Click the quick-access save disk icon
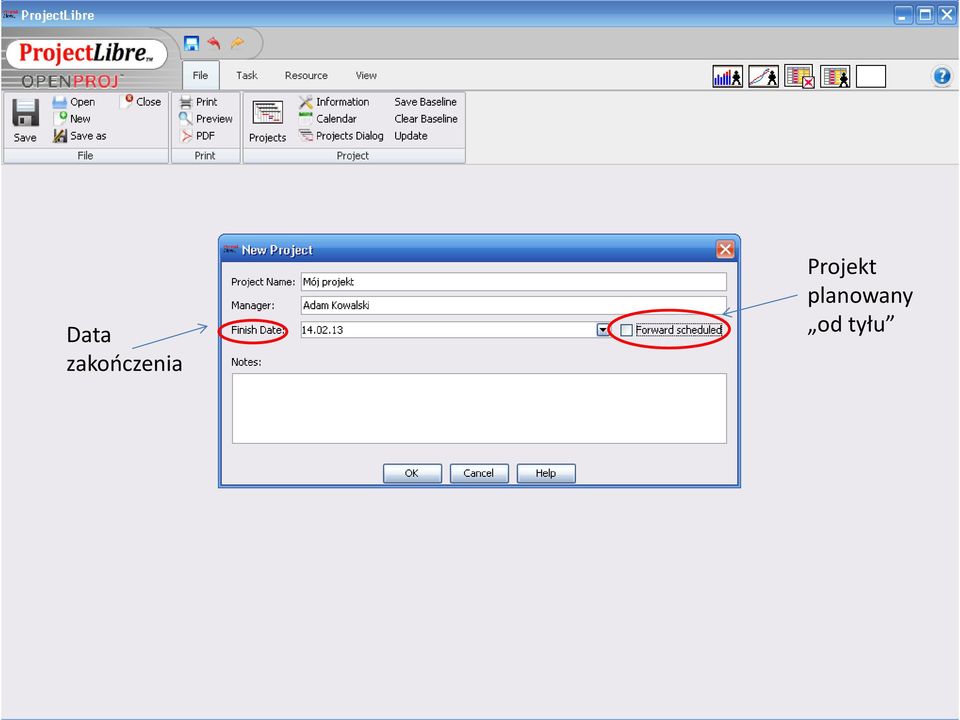 pyautogui.click(x=192, y=43)
